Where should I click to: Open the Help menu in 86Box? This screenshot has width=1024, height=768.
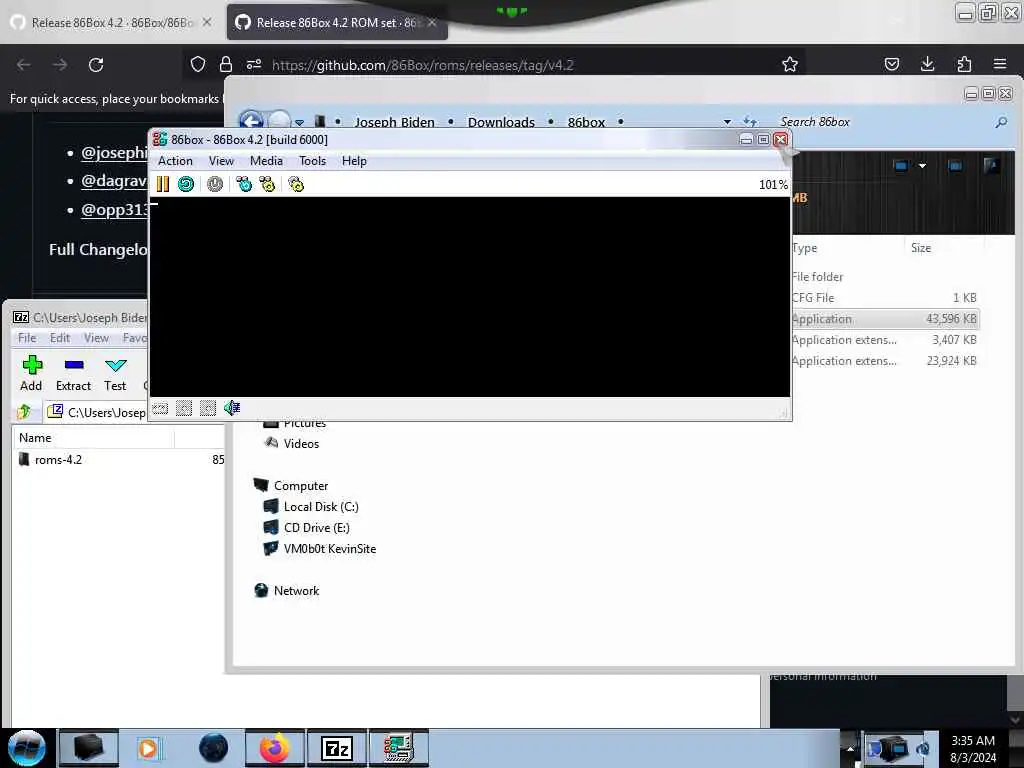click(354, 161)
